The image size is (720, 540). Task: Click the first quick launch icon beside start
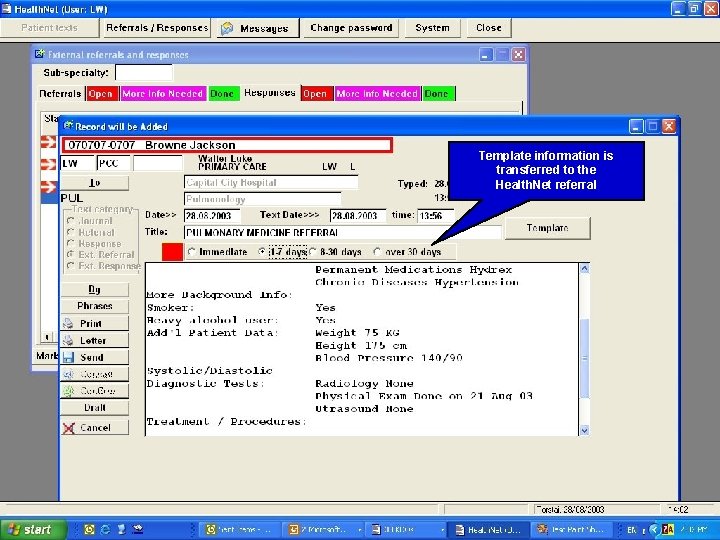(x=89, y=529)
